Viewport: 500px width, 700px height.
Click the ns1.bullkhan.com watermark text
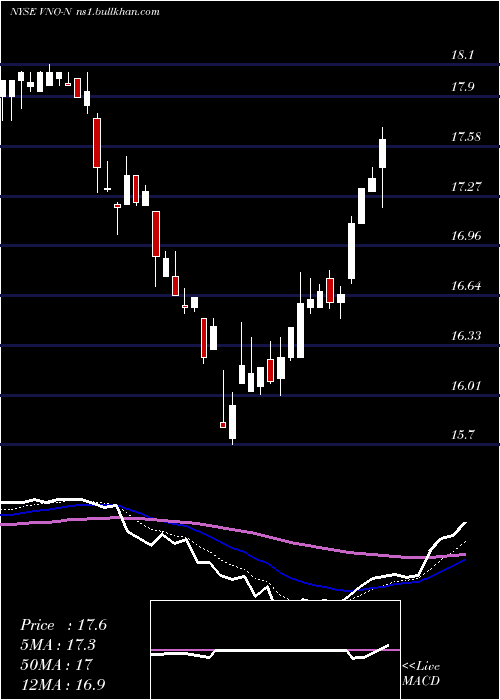[x=117, y=12]
